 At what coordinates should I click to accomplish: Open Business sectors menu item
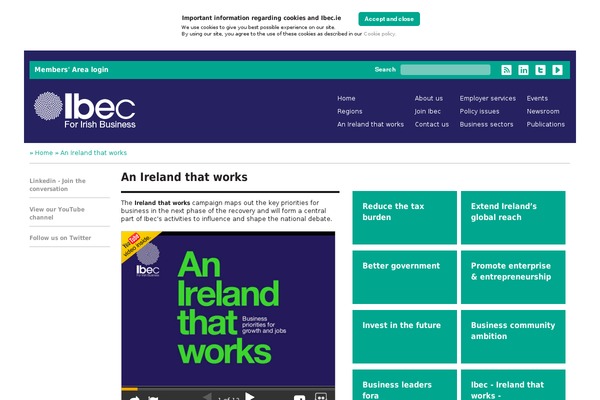tap(486, 124)
